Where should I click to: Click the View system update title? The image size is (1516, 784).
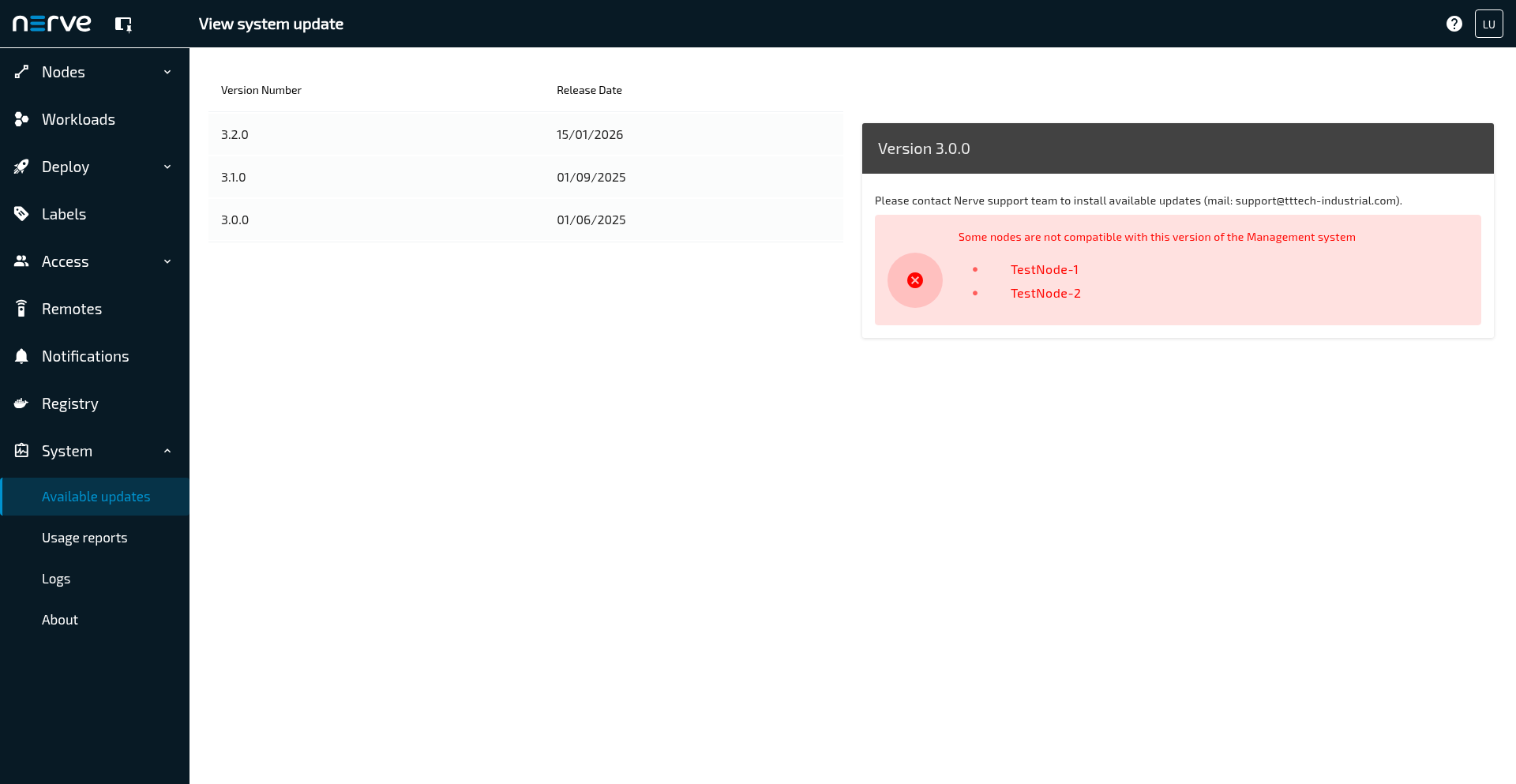(271, 24)
